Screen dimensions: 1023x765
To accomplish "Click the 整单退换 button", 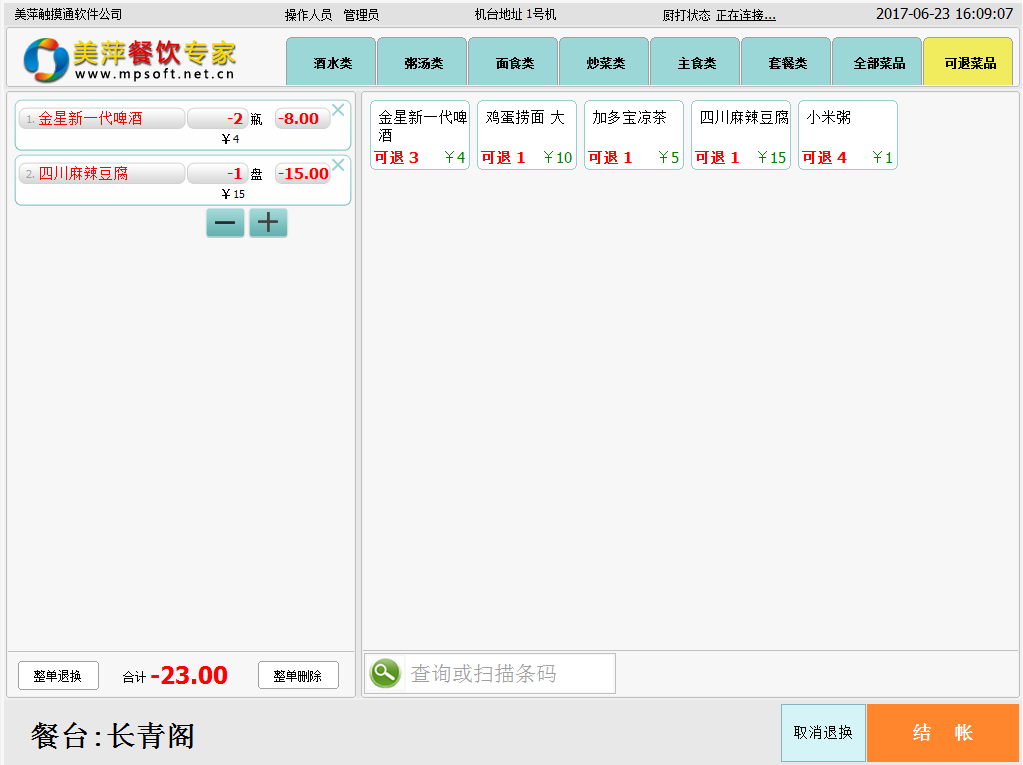I will pyautogui.click(x=58, y=676).
